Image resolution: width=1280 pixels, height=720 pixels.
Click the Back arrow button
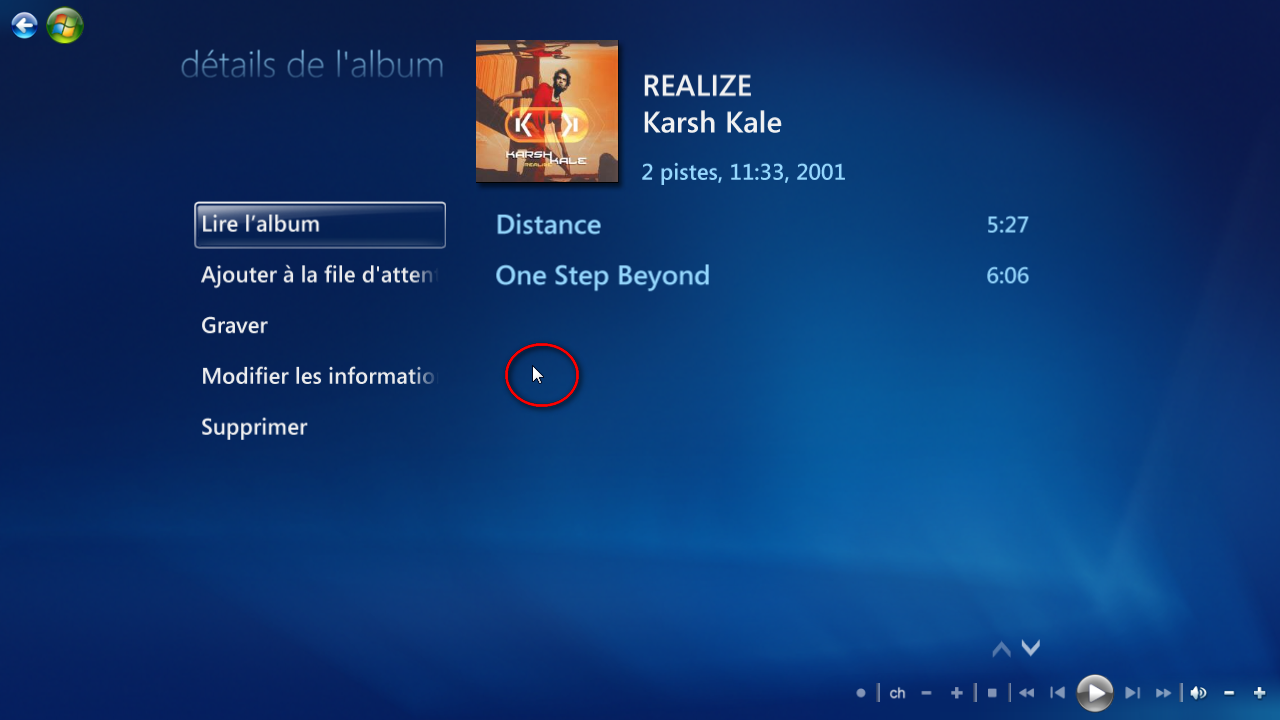(25, 25)
